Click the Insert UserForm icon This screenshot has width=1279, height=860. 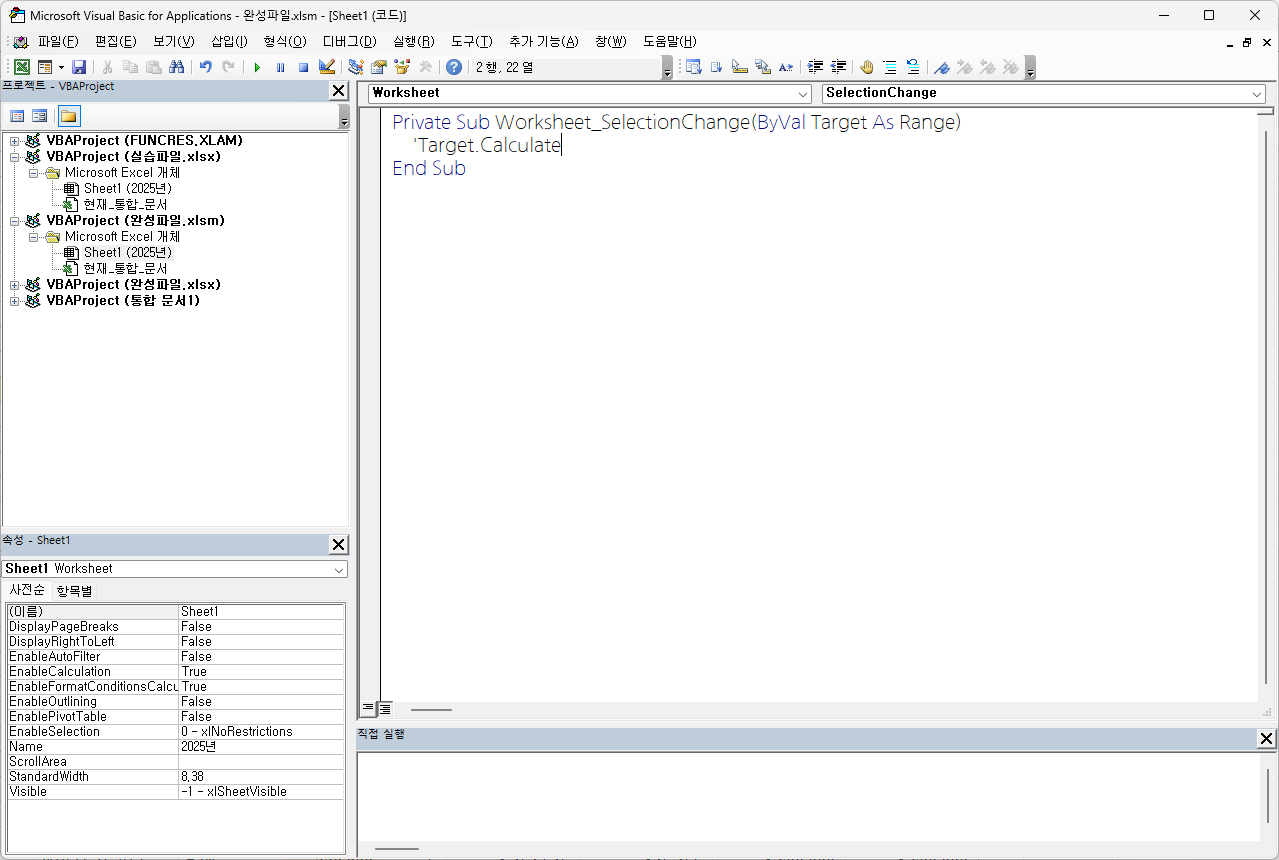(44, 67)
